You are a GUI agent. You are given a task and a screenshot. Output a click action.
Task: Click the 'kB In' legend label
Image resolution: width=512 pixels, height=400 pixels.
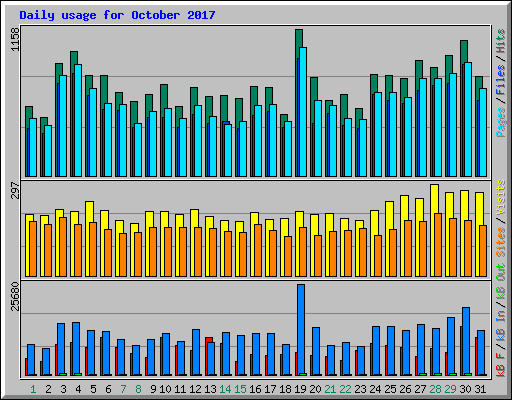coord(501,323)
